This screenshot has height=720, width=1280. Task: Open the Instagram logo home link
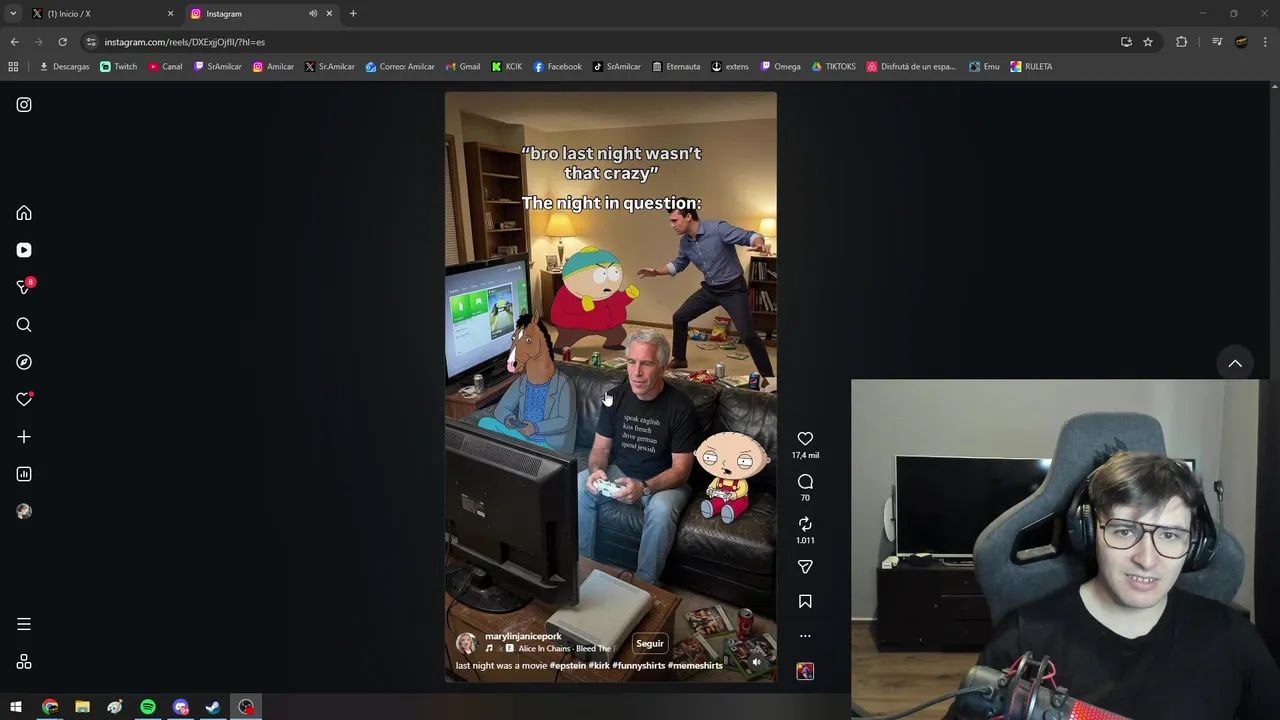tap(24, 105)
